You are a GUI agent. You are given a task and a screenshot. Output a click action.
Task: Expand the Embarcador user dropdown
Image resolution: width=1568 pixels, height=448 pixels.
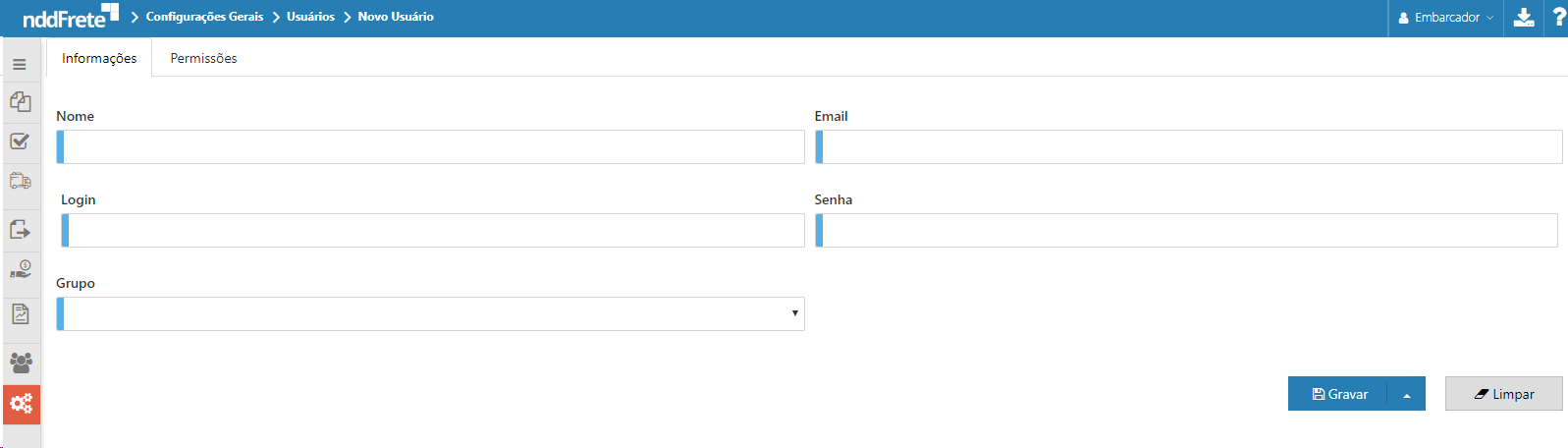(1445, 18)
